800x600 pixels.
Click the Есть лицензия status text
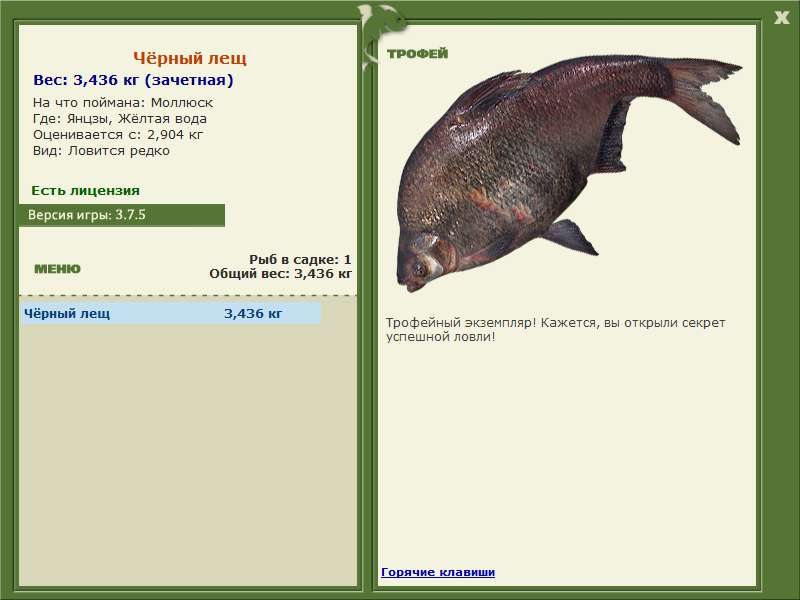(x=86, y=190)
